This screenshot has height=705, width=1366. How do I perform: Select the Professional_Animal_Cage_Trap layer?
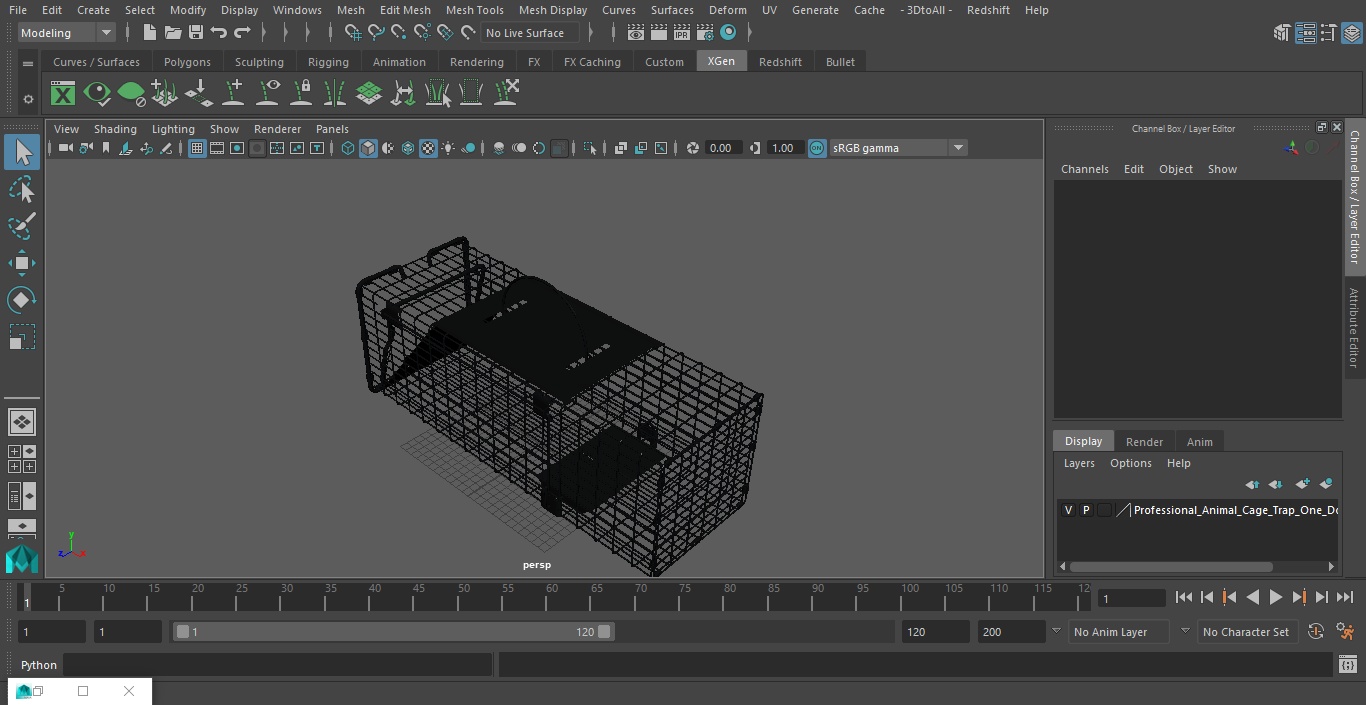pyautogui.click(x=1235, y=510)
